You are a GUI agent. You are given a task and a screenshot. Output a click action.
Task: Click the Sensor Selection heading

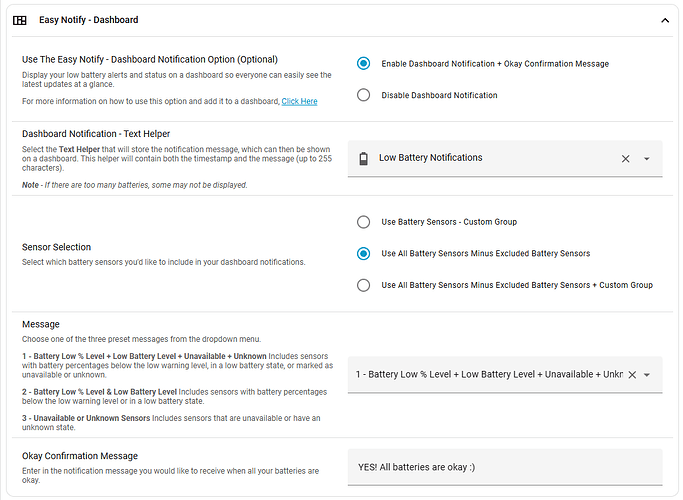56,246
